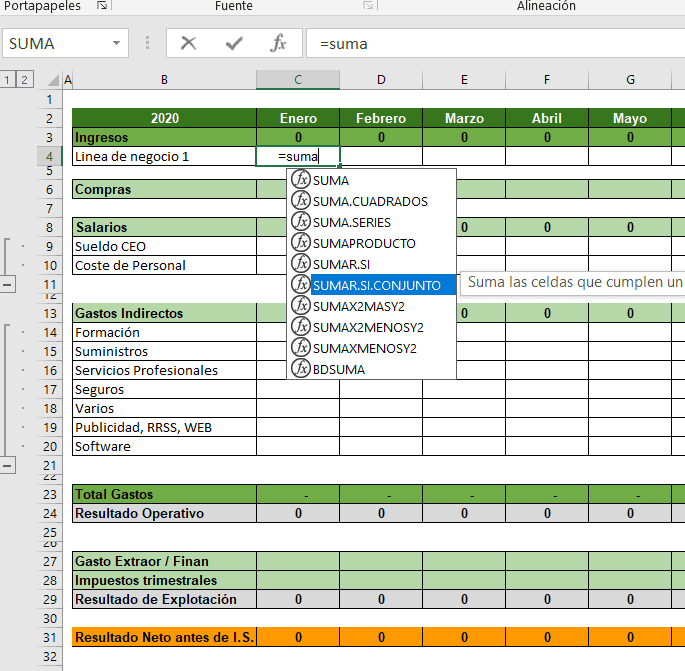
Task: Click the fx icon beside SUMA.SERIES
Action: [301, 221]
